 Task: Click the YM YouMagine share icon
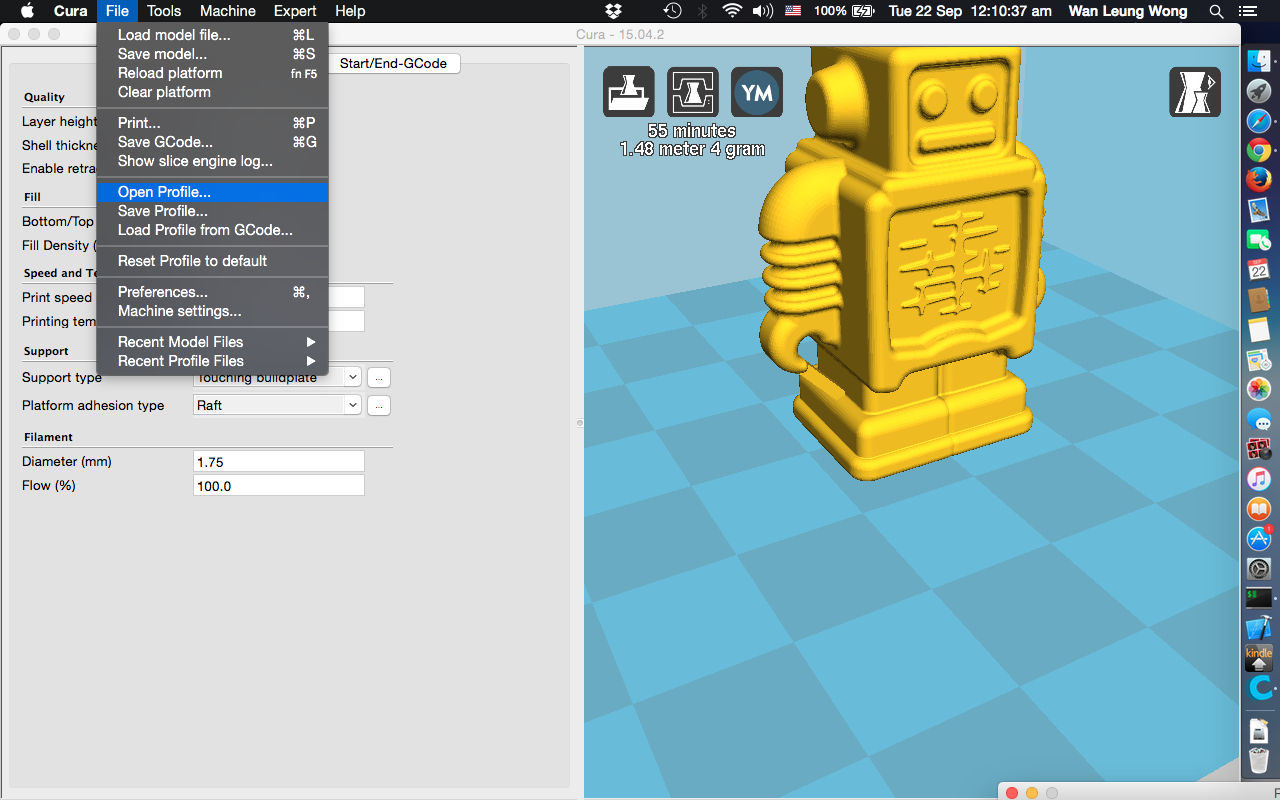tap(757, 92)
